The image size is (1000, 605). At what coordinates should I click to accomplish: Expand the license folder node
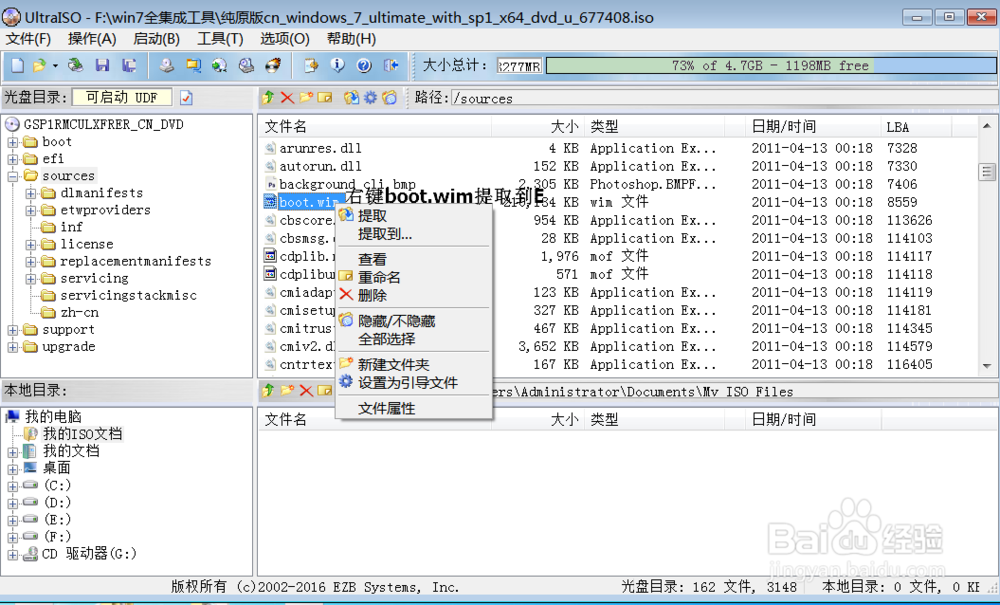(x=31, y=244)
